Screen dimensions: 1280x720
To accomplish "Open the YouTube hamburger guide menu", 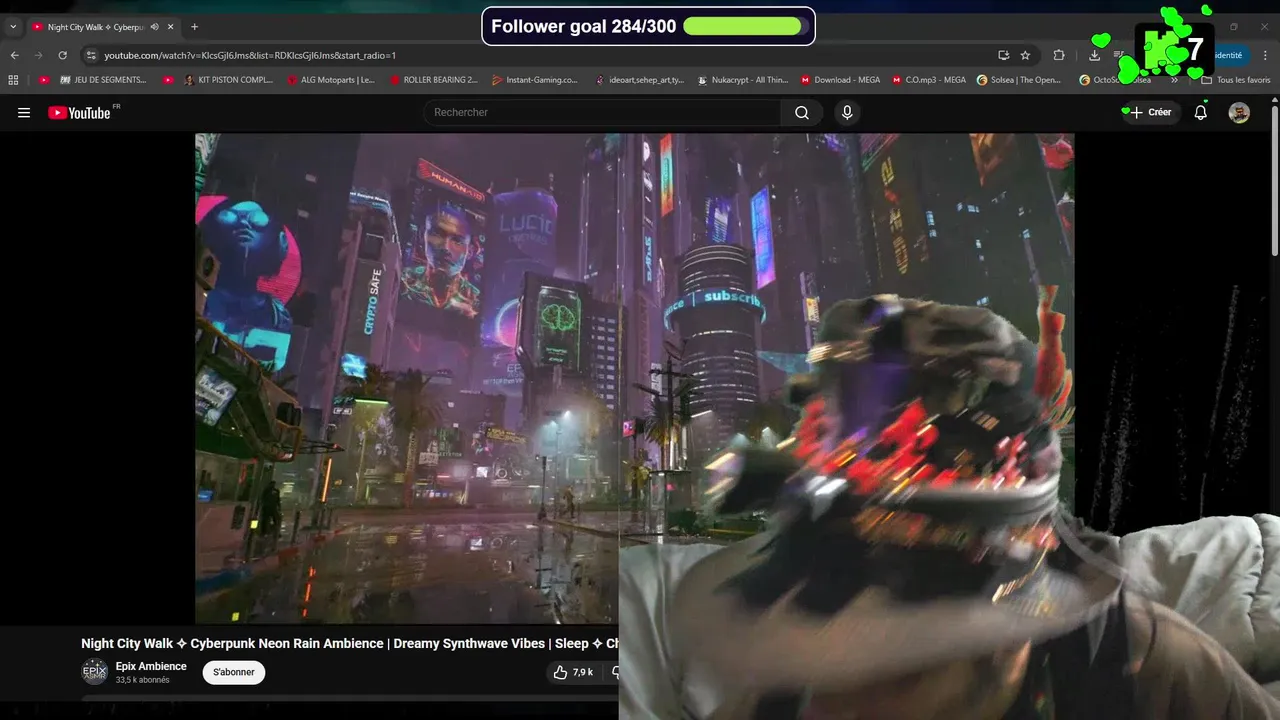I will point(24,113).
